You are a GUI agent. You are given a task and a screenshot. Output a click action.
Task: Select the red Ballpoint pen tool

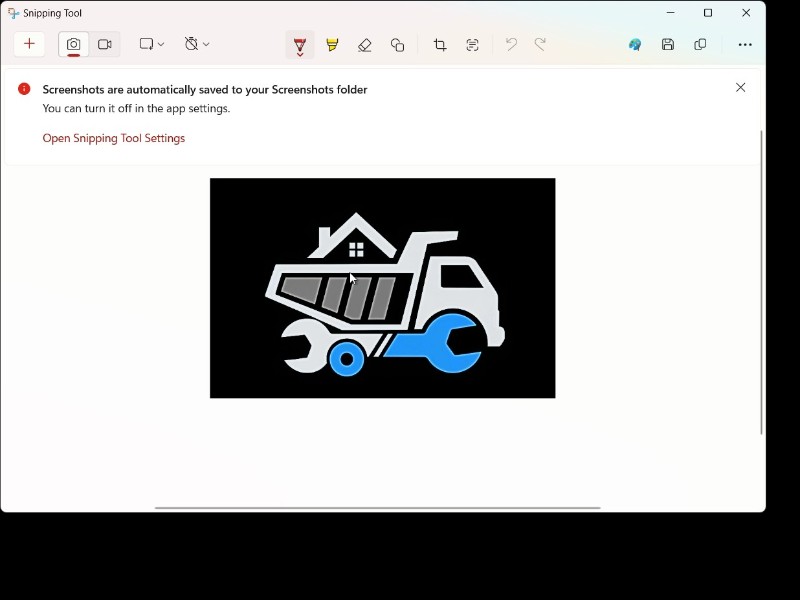(300, 45)
